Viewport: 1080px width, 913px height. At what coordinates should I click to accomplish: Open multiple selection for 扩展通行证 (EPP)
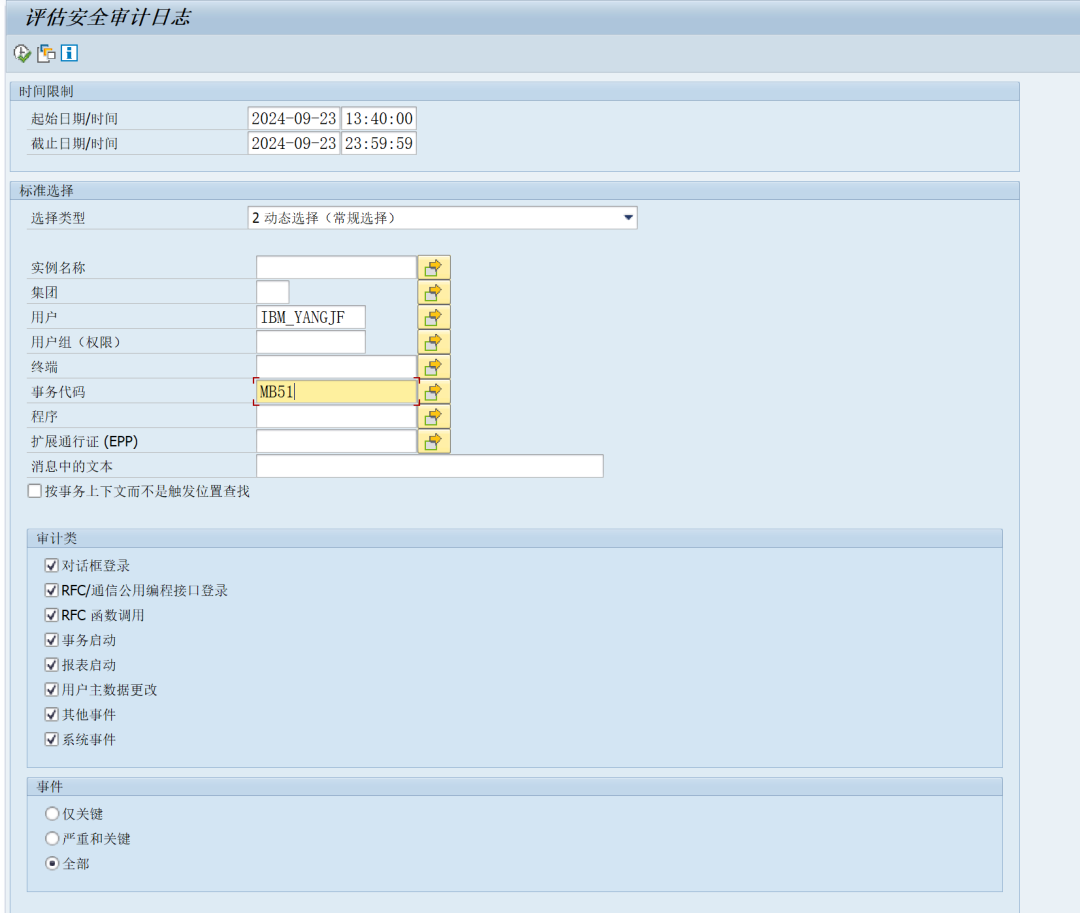[434, 441]
